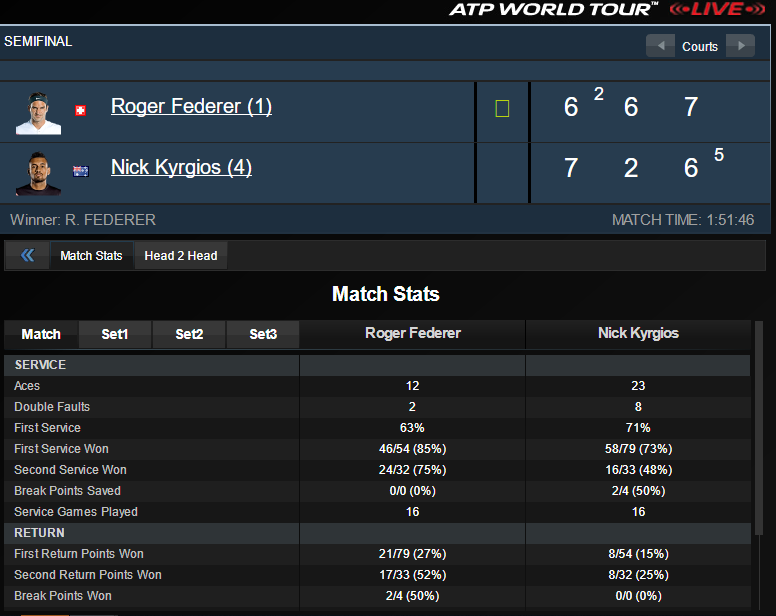776x616 pixels.
Task: Click the Courts label
Action: (x=700, y=46)
